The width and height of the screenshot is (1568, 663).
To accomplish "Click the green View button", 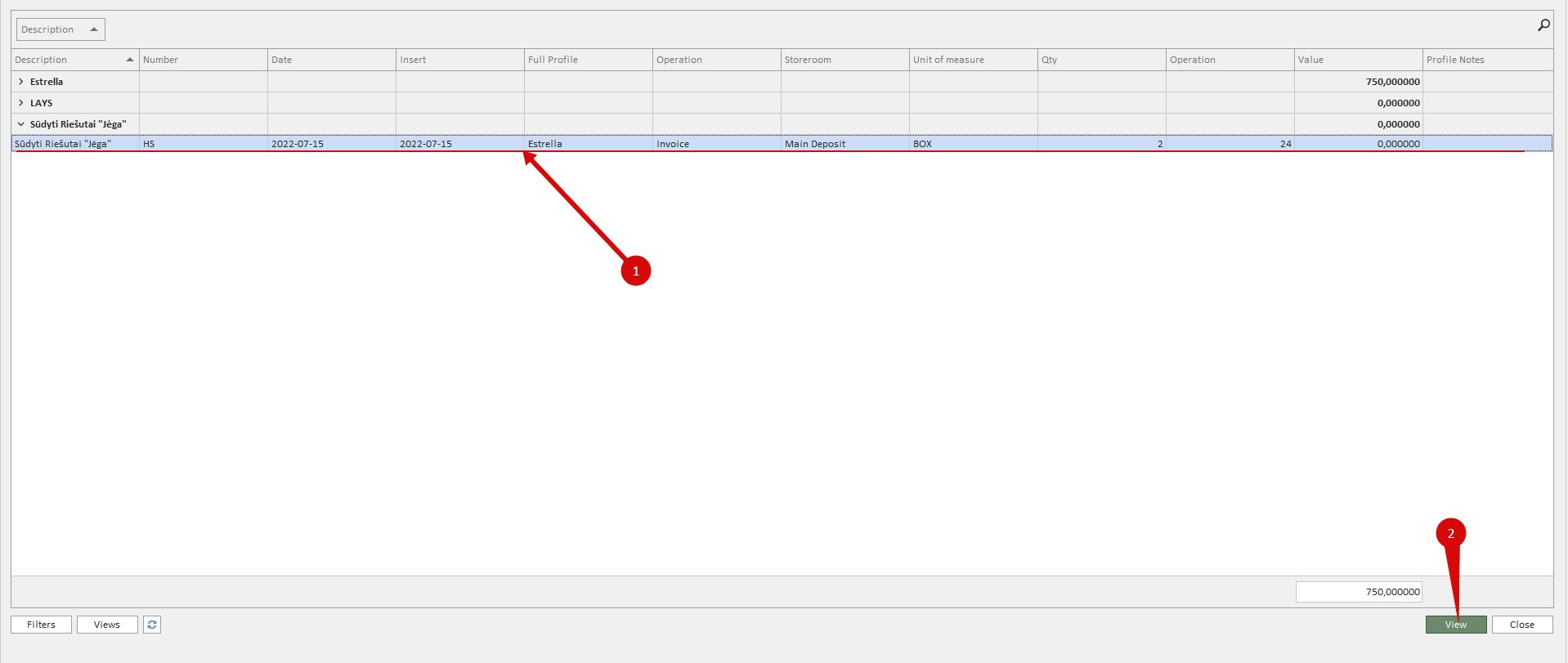I will pyautogui.click(x=1456, y=625).
